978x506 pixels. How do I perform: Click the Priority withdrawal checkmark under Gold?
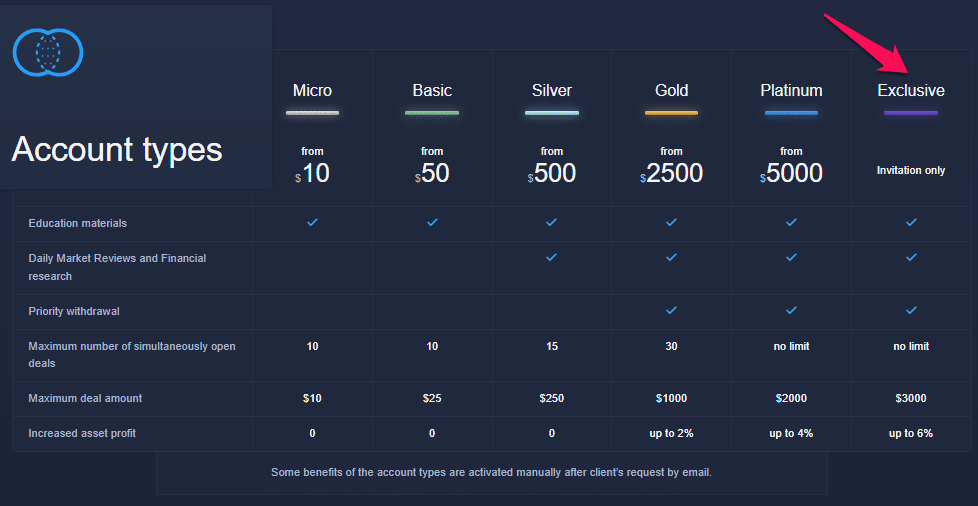click(x=671, y=310)
